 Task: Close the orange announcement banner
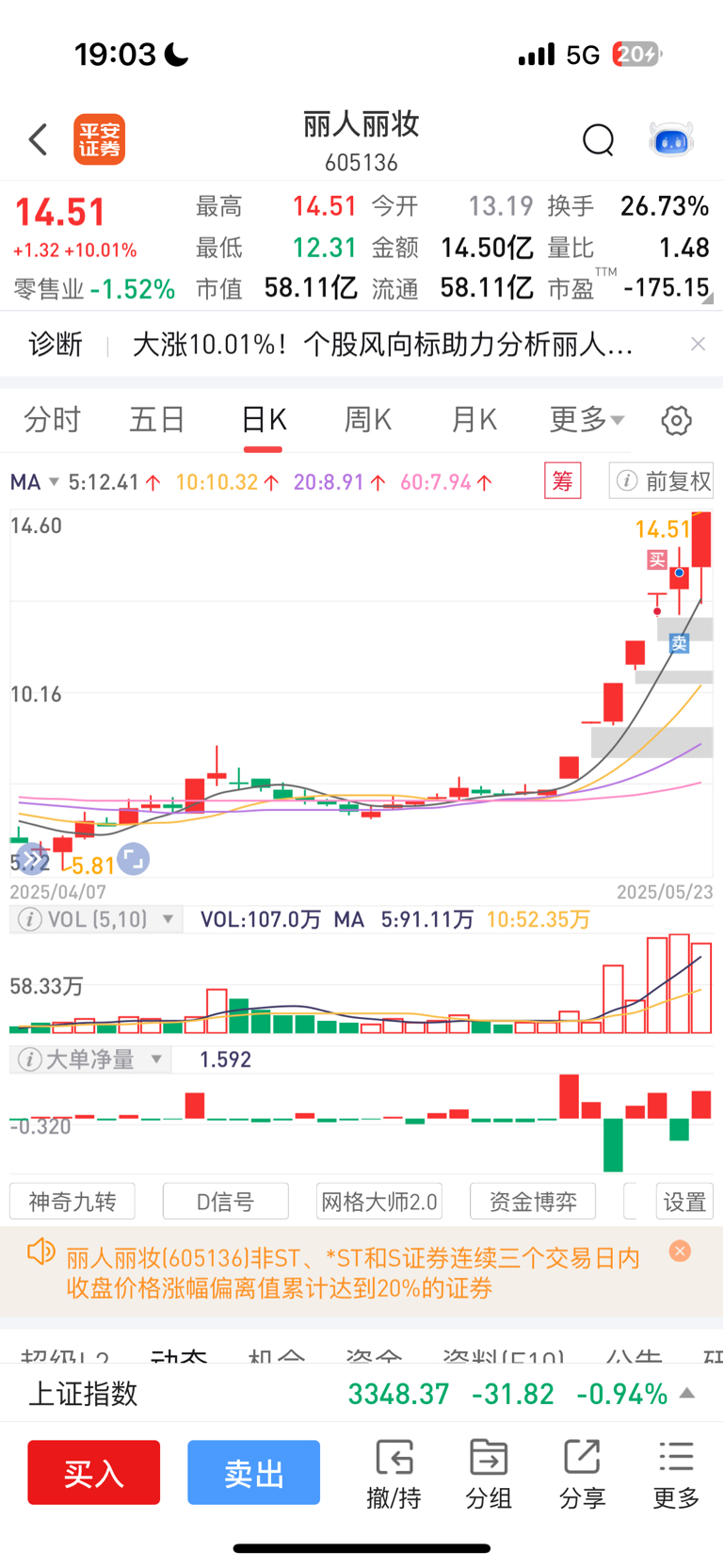click(x=680, y=1251)
